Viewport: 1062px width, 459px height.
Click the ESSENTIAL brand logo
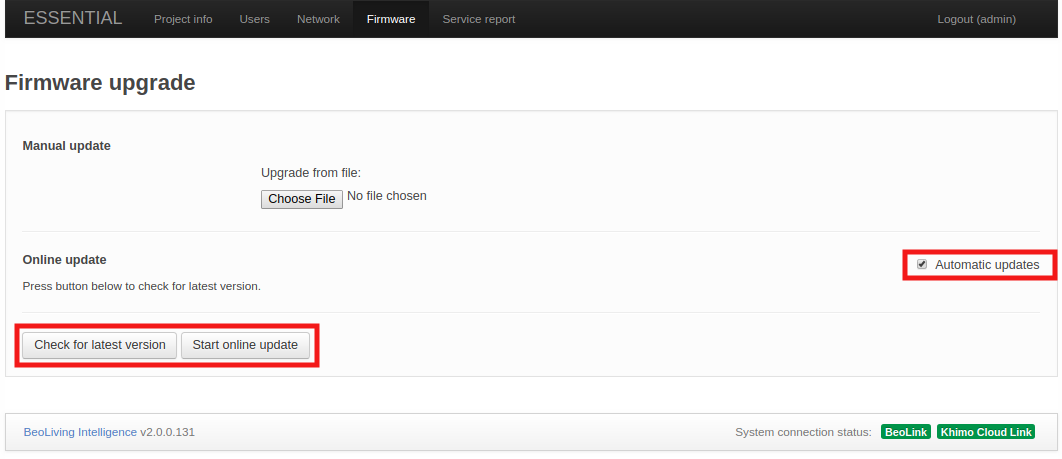point(73,18)
